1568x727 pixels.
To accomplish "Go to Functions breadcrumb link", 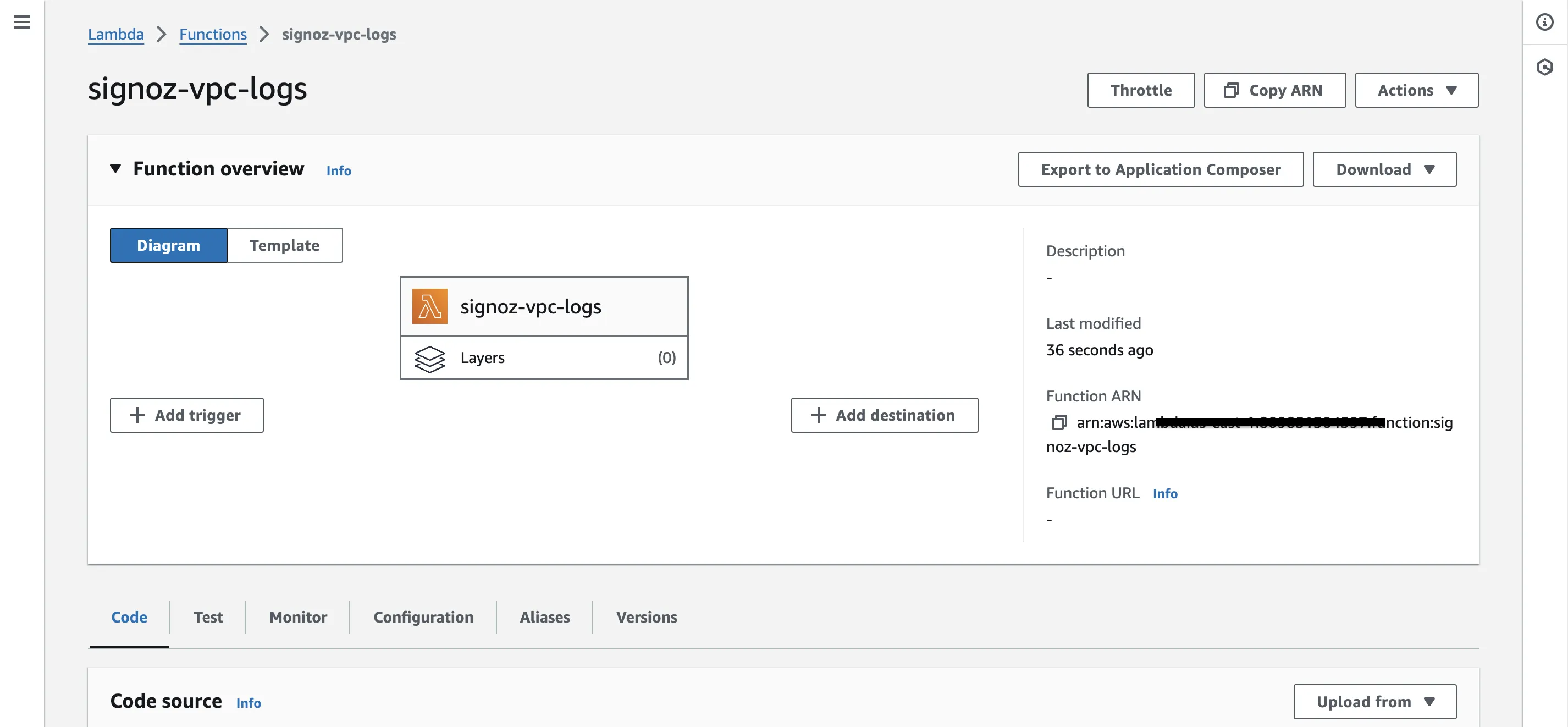I will pos(213,35).
